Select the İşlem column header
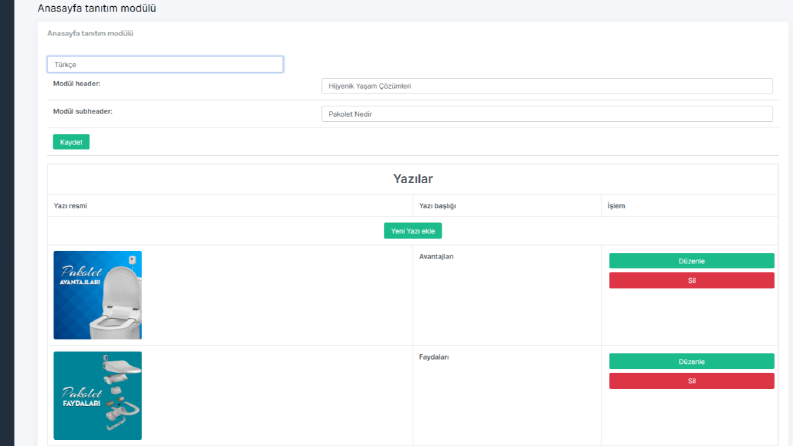The width and height of the screenshot is (793, 446). pos(616,206)
